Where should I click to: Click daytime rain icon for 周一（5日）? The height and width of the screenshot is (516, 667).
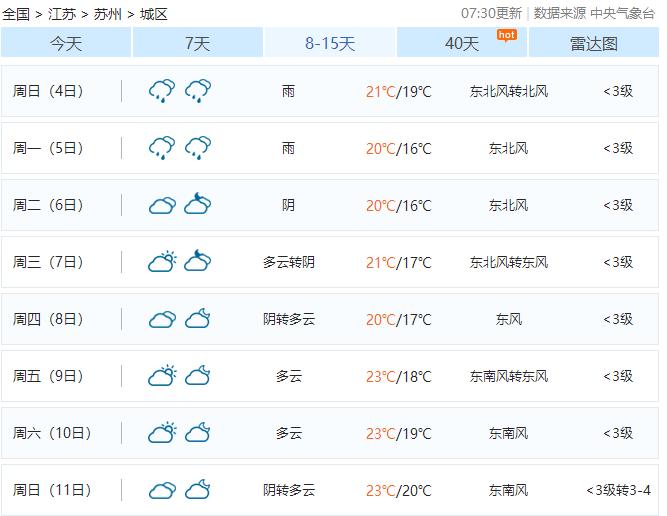coord(162,148)
